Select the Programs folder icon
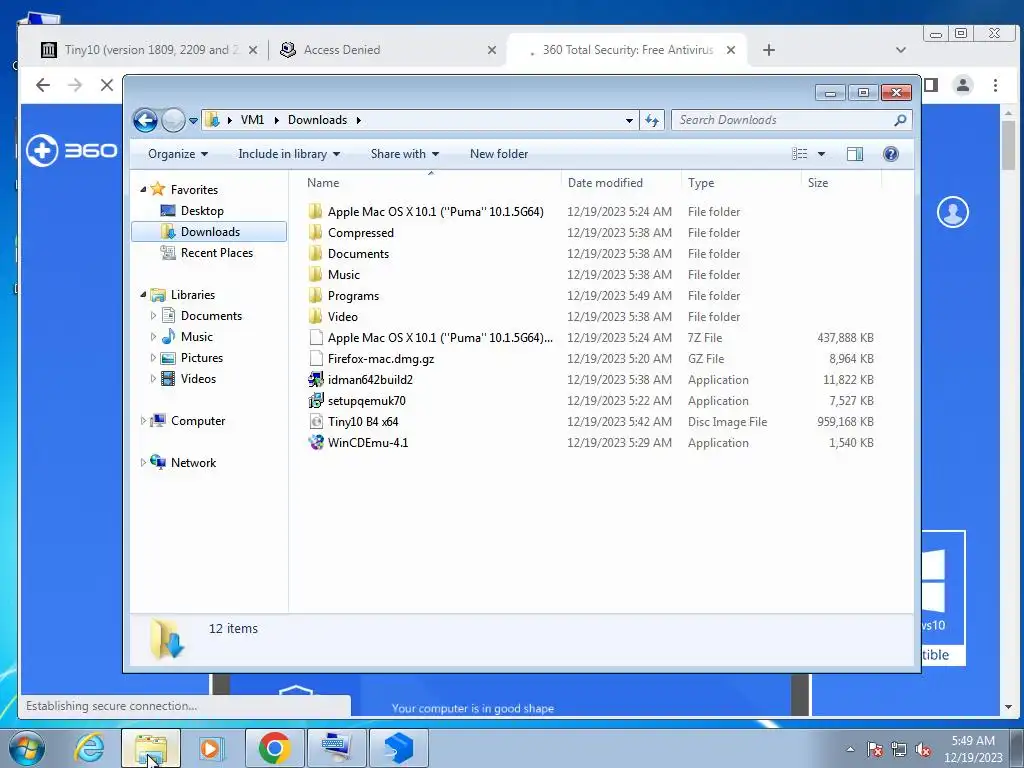1024x768 pixels. coord(315,296)
